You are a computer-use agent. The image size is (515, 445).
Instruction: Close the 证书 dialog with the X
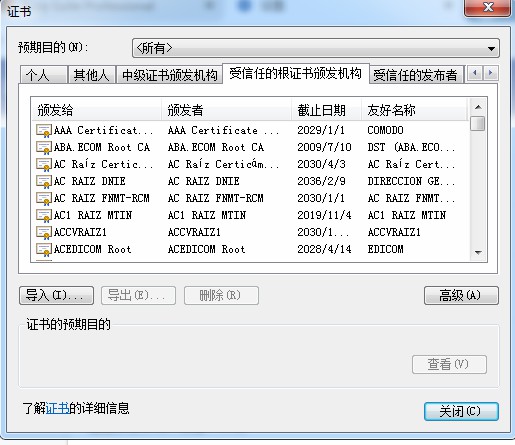tap(487, 7)
